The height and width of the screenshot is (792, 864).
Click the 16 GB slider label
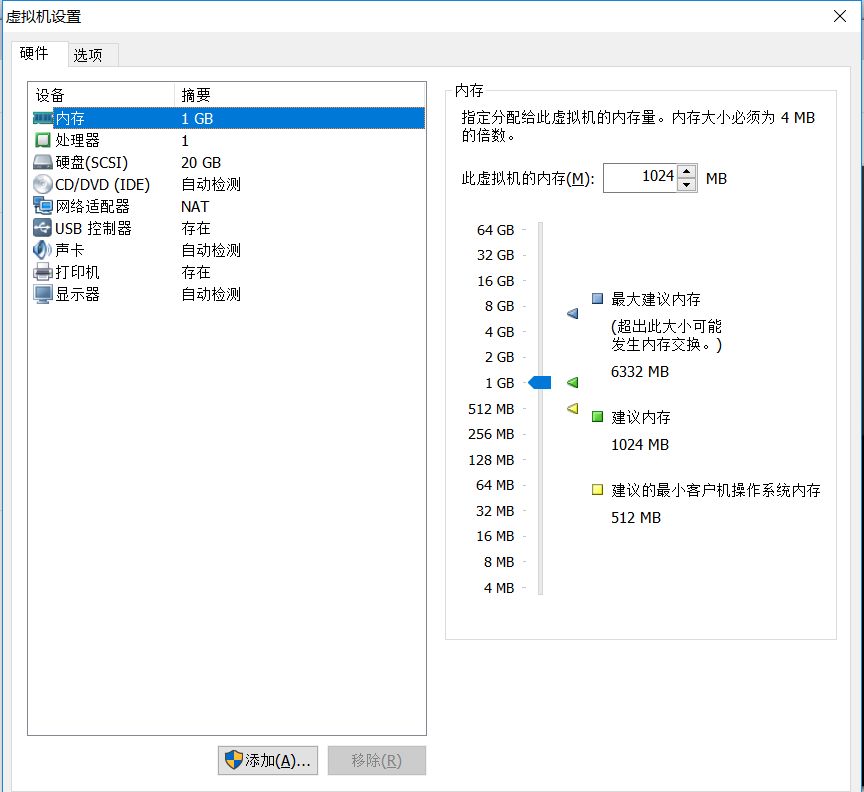495,281
